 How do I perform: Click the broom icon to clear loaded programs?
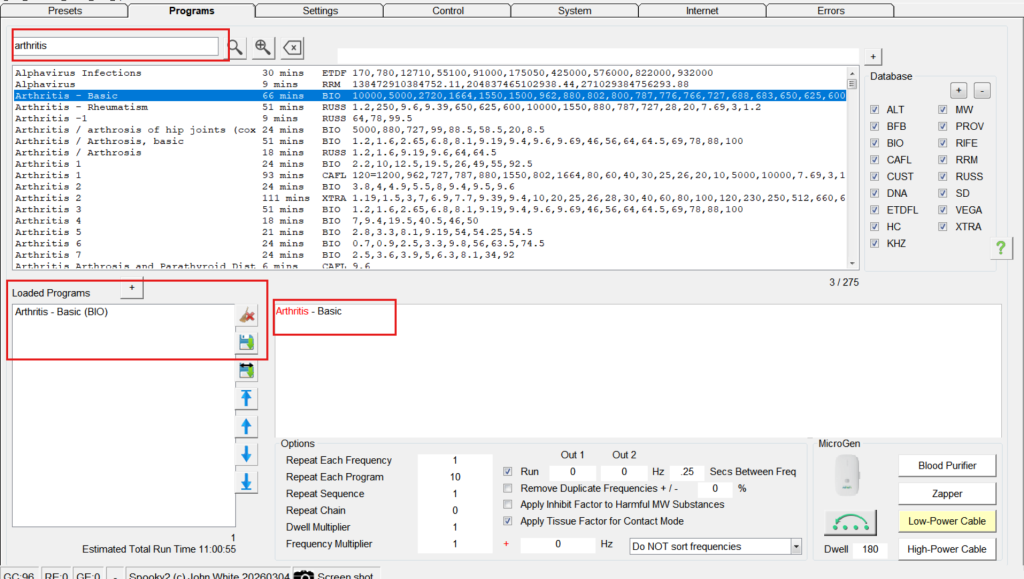(x=246, y=315)
